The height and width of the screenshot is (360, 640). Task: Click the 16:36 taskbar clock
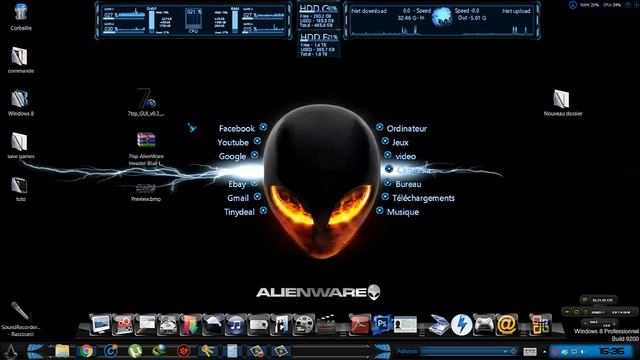[x=611, y=351]
